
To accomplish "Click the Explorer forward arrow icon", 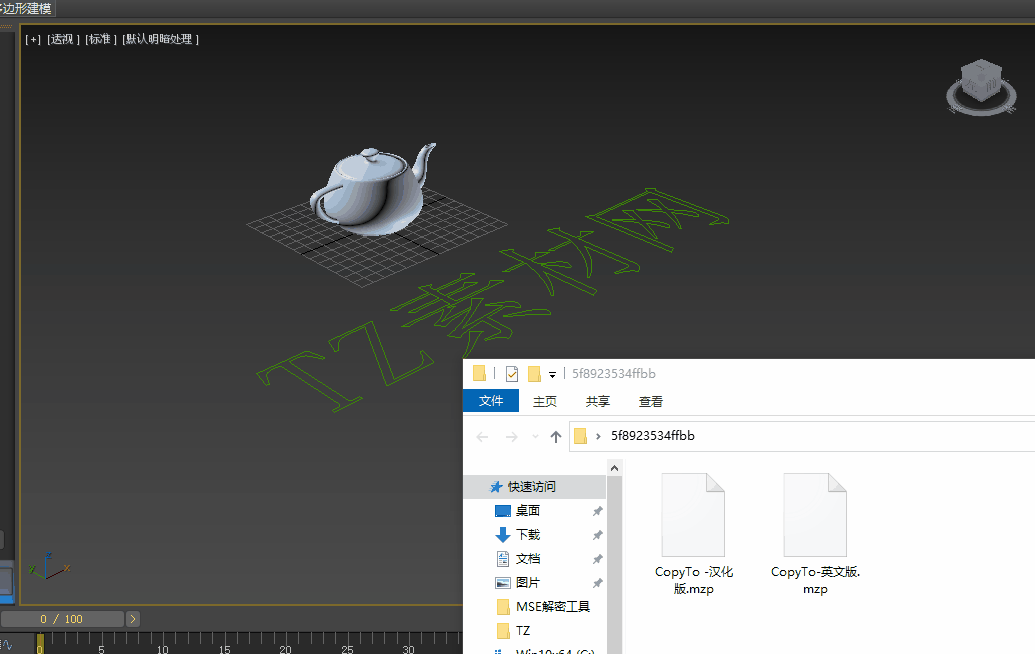I will pyautogui.click(x=511, y=437).
